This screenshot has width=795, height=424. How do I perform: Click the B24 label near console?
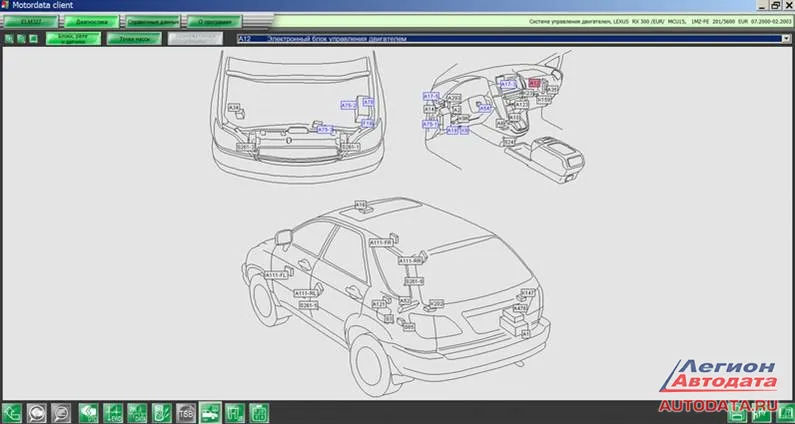(x=509, y=142)
